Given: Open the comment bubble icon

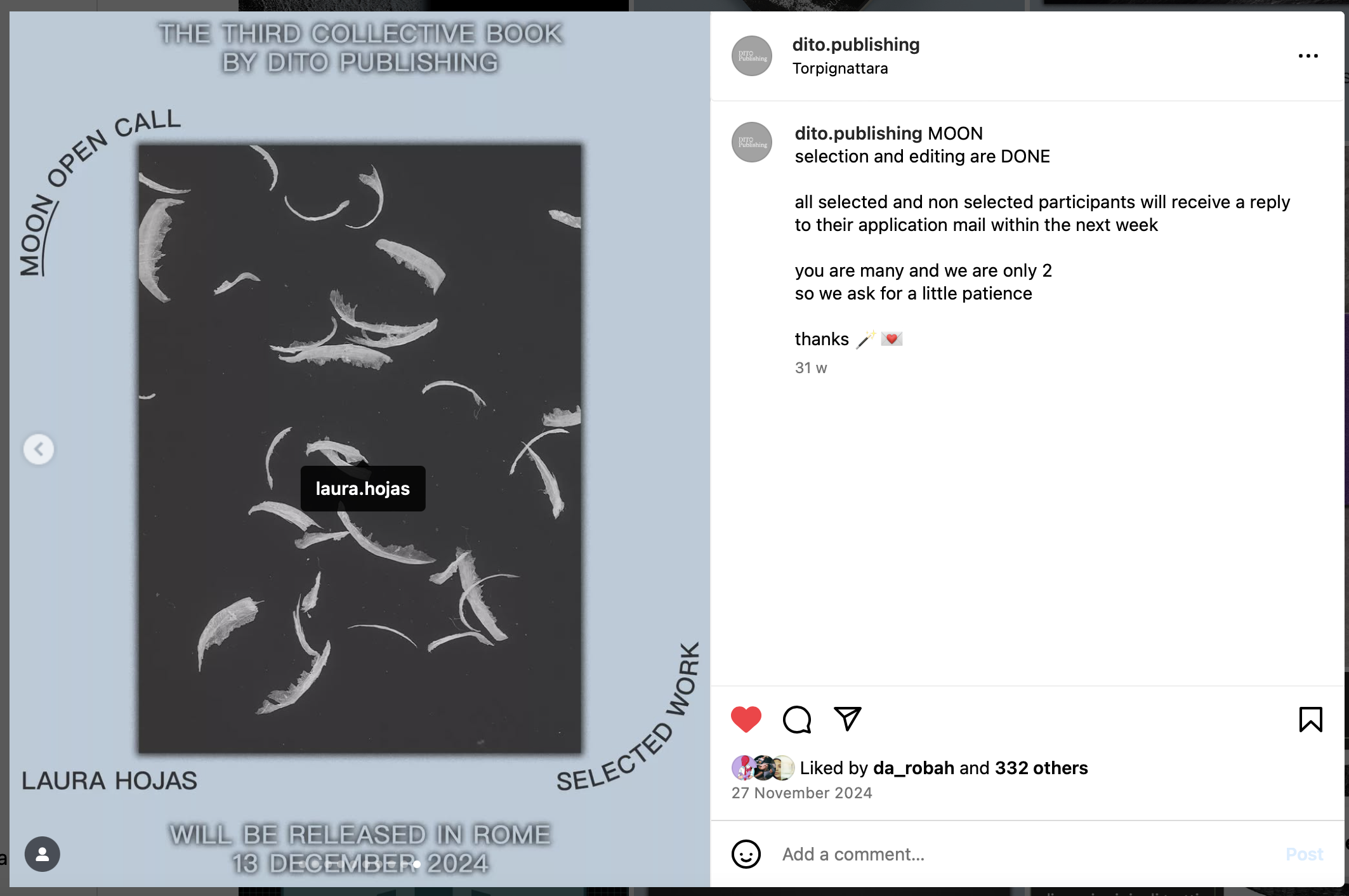Looking at the screenshot, I should (x=797, y=719).
